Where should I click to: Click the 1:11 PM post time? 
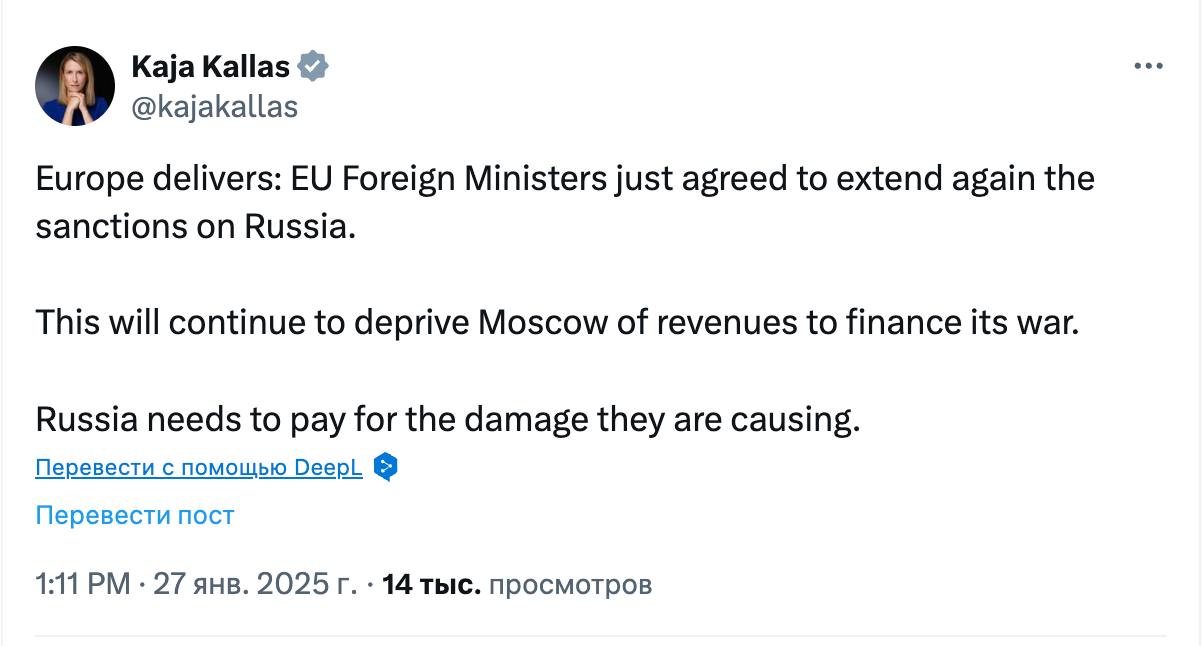click(x=82, y=584)
